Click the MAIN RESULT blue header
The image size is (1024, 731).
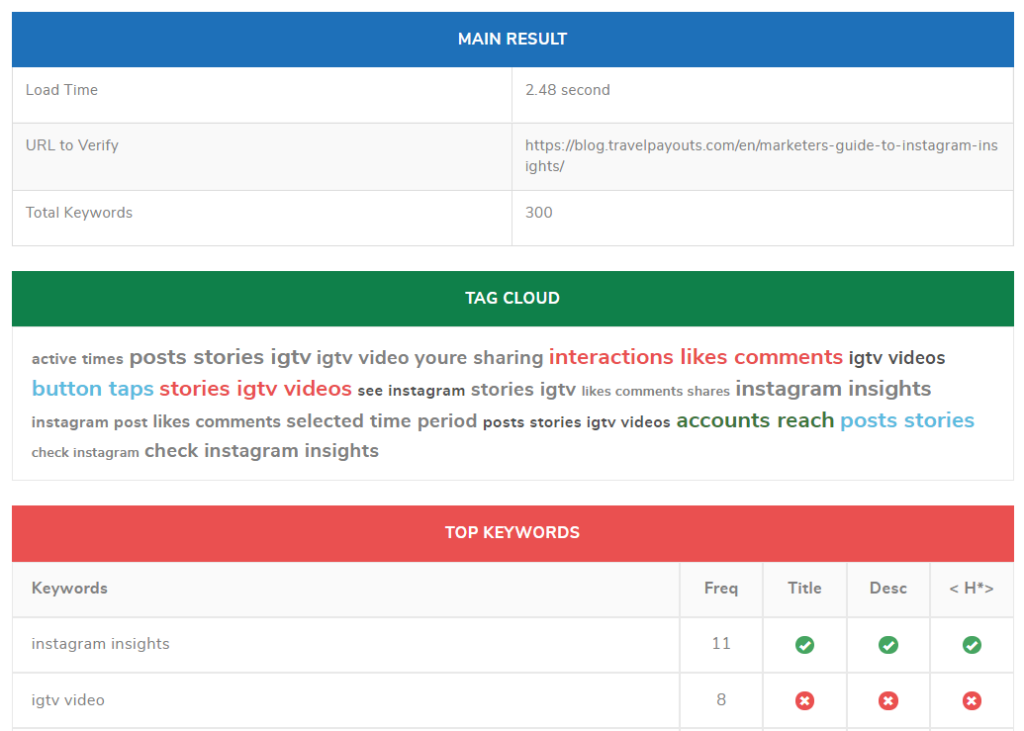(512, 39)
